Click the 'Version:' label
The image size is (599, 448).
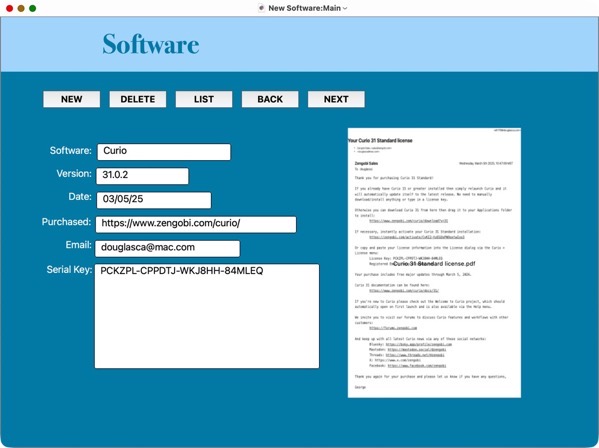click(74, 174)
